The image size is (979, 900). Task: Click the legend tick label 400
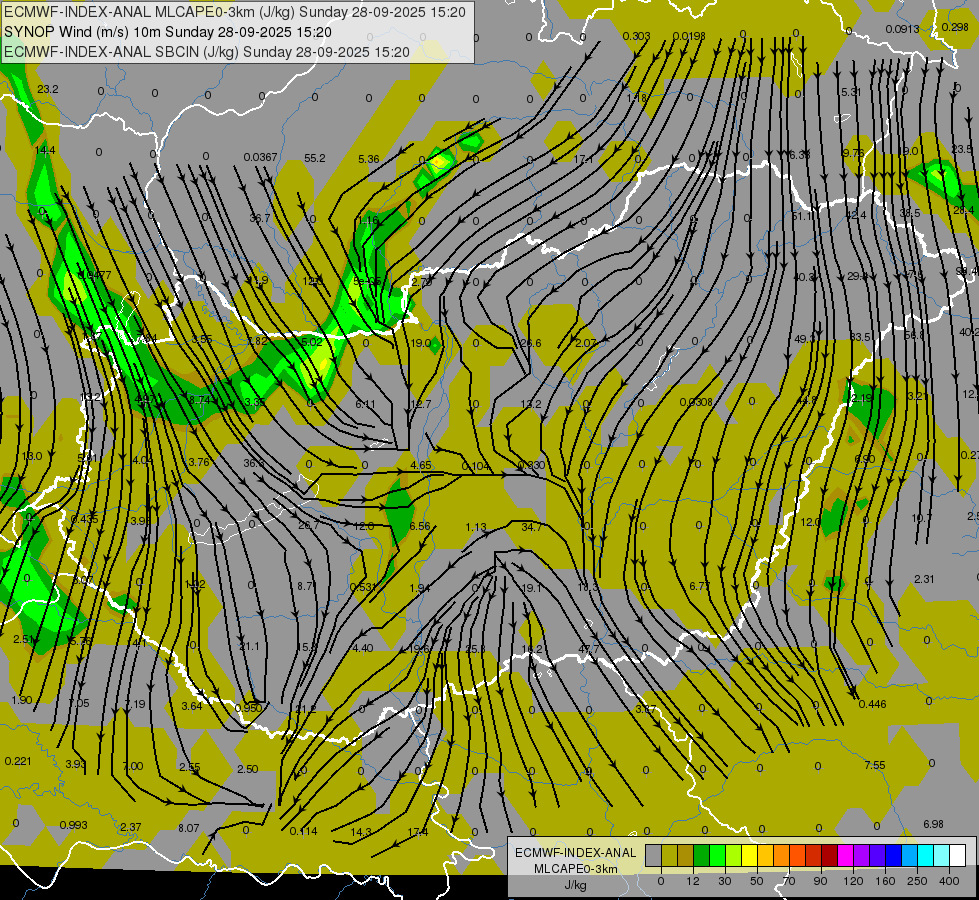949,881
